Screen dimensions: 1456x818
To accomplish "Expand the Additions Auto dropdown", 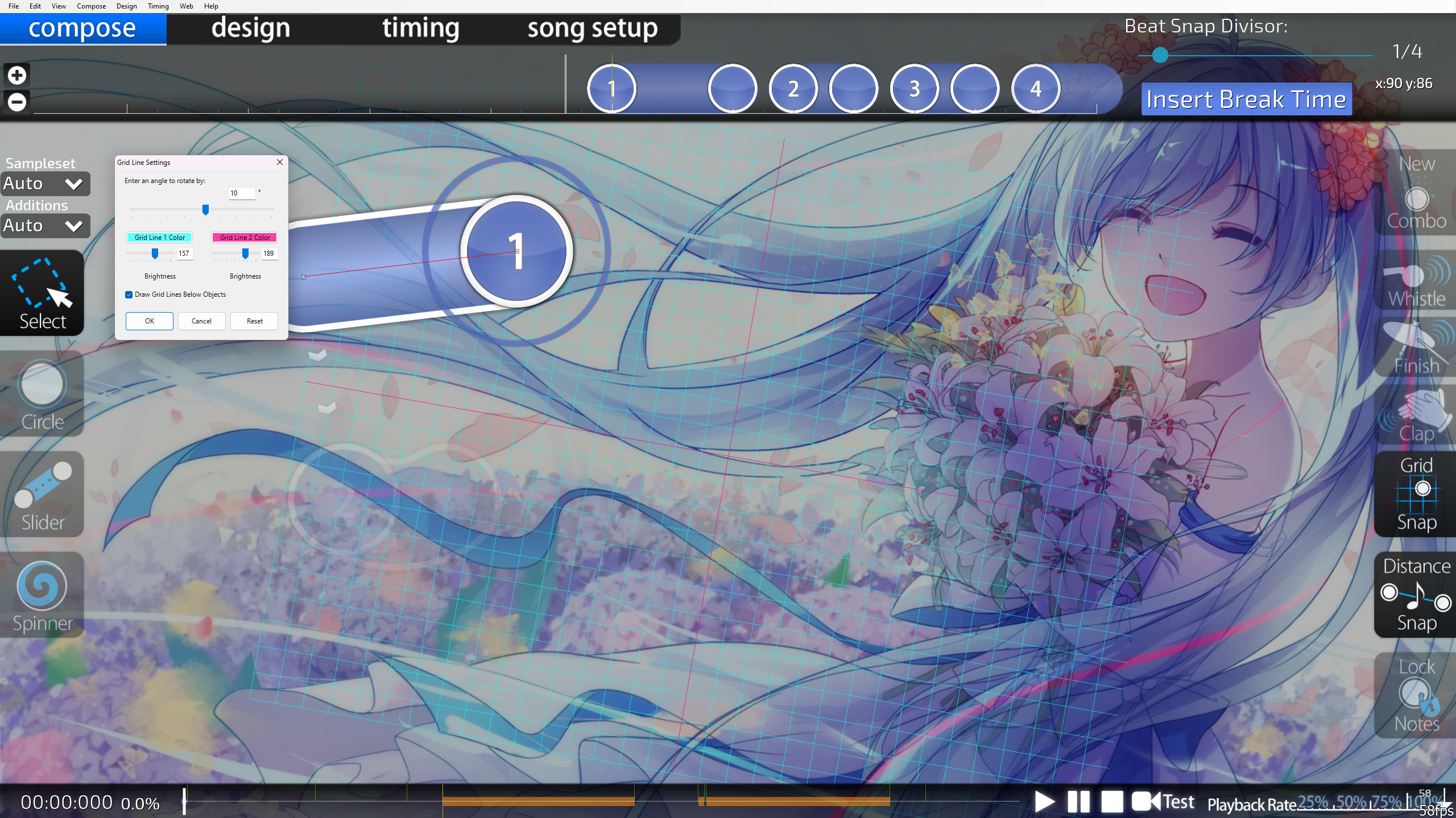I will pyautogui.click(x=45, y=226).
